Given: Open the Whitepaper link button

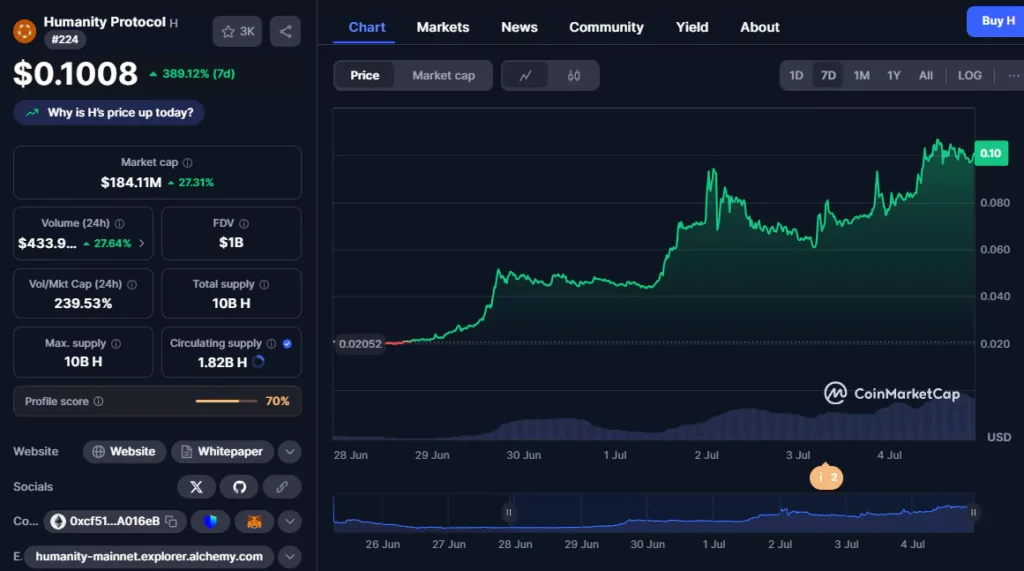Looking at the screenshot, I should (222, 451).
